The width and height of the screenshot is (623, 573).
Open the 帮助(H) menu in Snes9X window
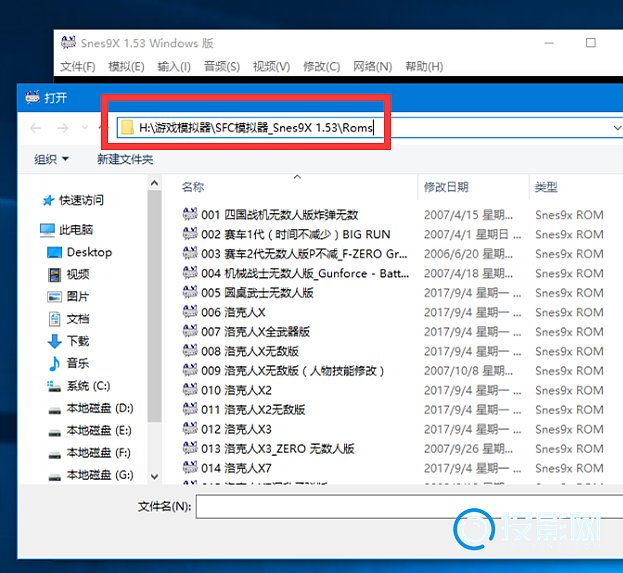424,66
